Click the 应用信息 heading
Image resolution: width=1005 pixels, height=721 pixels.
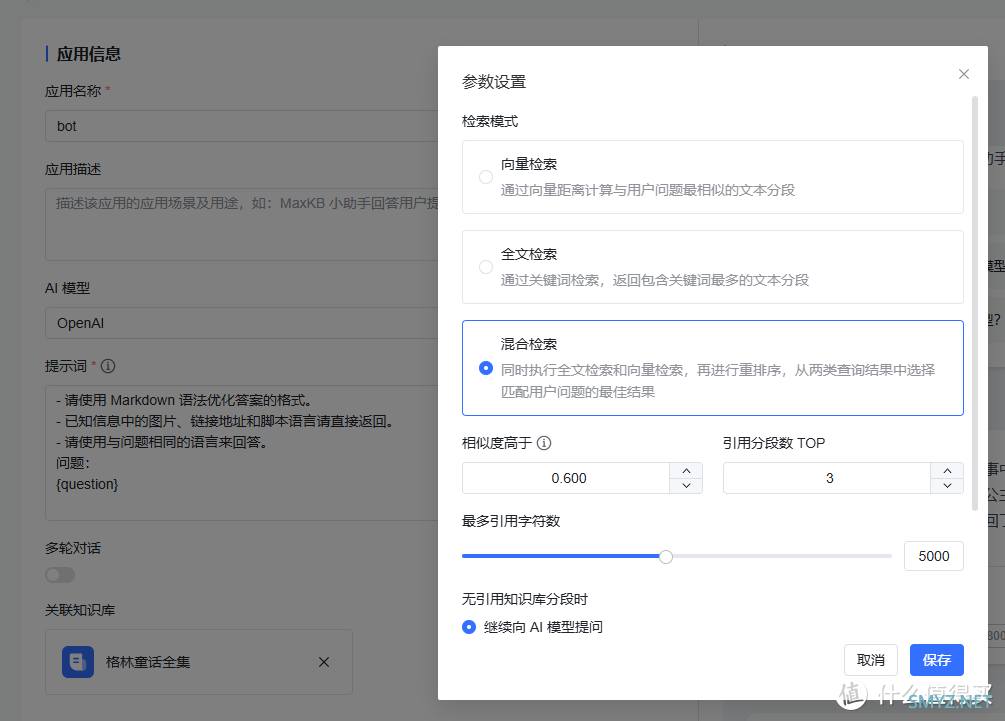coord(88,54)
